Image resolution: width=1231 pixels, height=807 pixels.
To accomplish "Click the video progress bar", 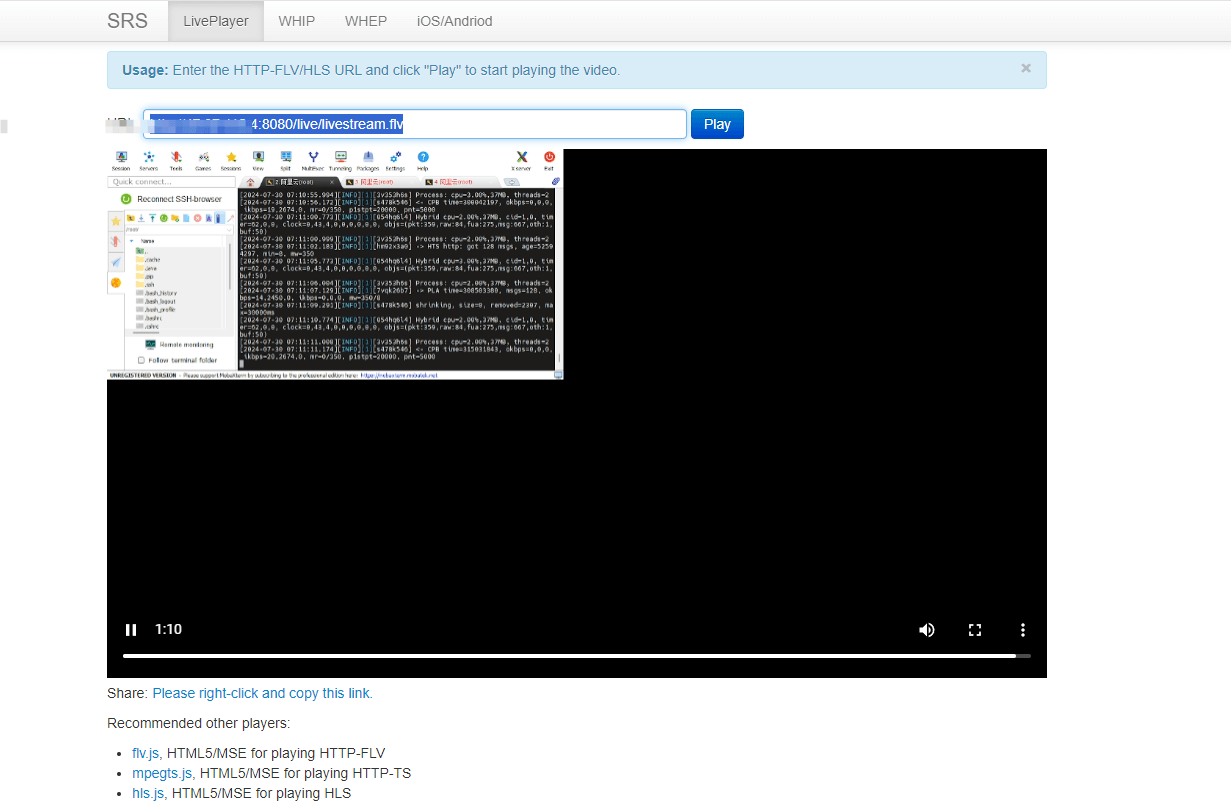I will [x=569, y=656].
